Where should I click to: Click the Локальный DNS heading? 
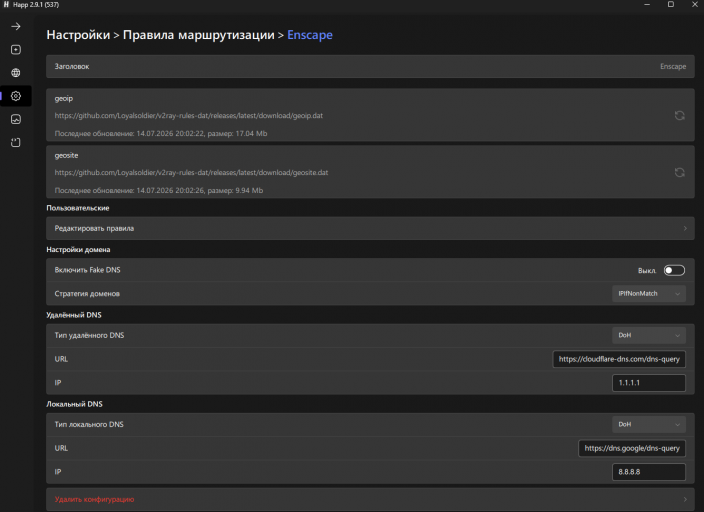click(x=75, y=404)
